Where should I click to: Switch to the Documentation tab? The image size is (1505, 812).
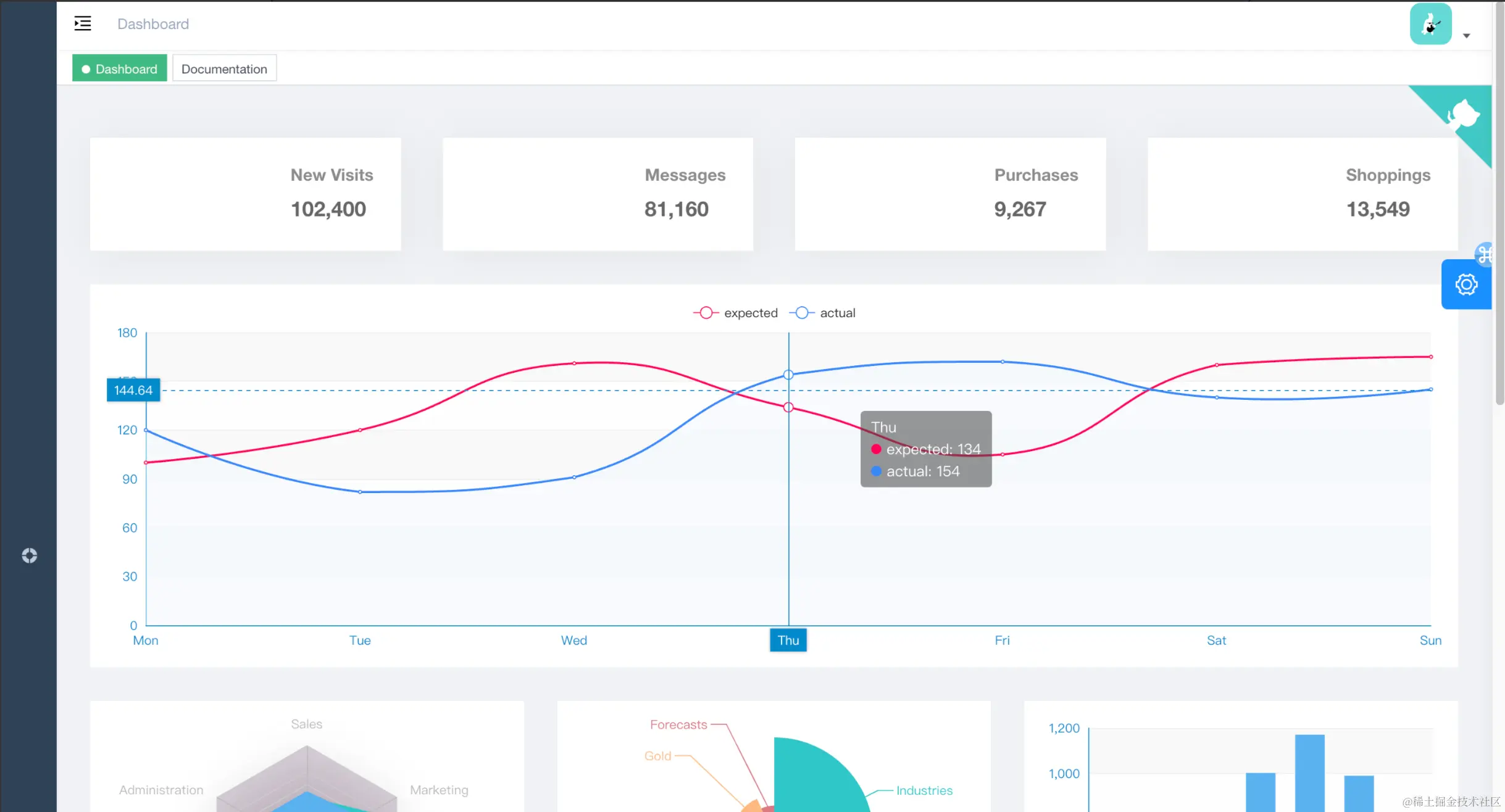tap(224, 68)
